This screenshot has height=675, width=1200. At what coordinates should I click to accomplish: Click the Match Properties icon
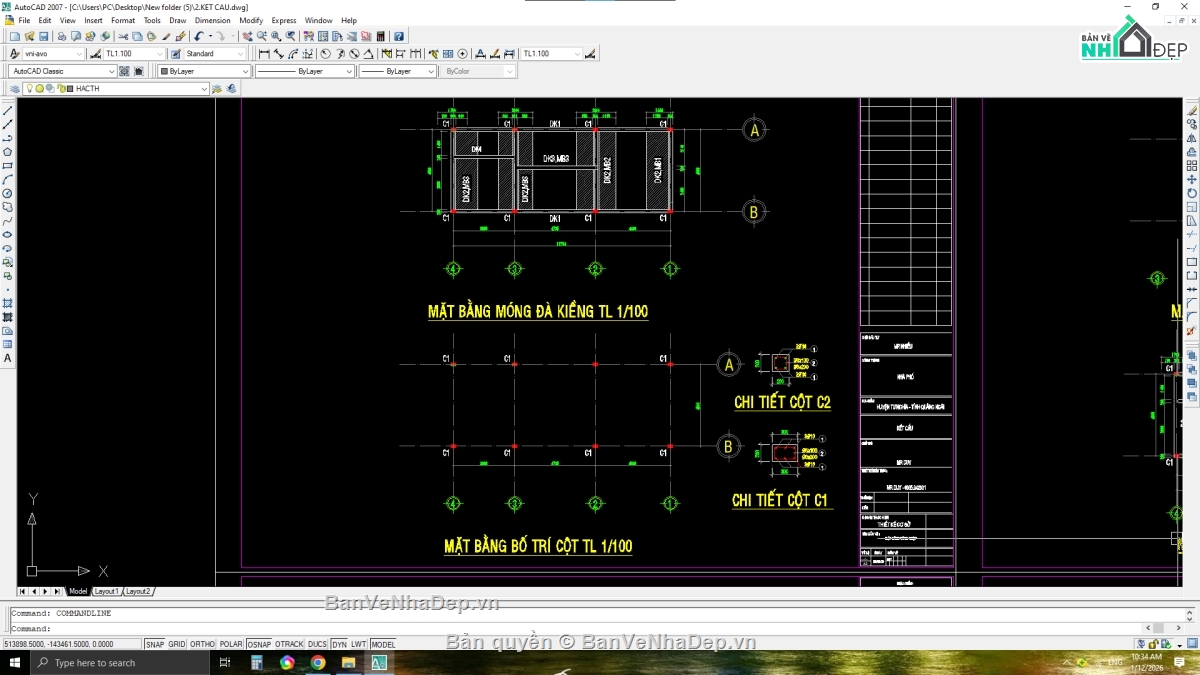[x=166, y=36]
